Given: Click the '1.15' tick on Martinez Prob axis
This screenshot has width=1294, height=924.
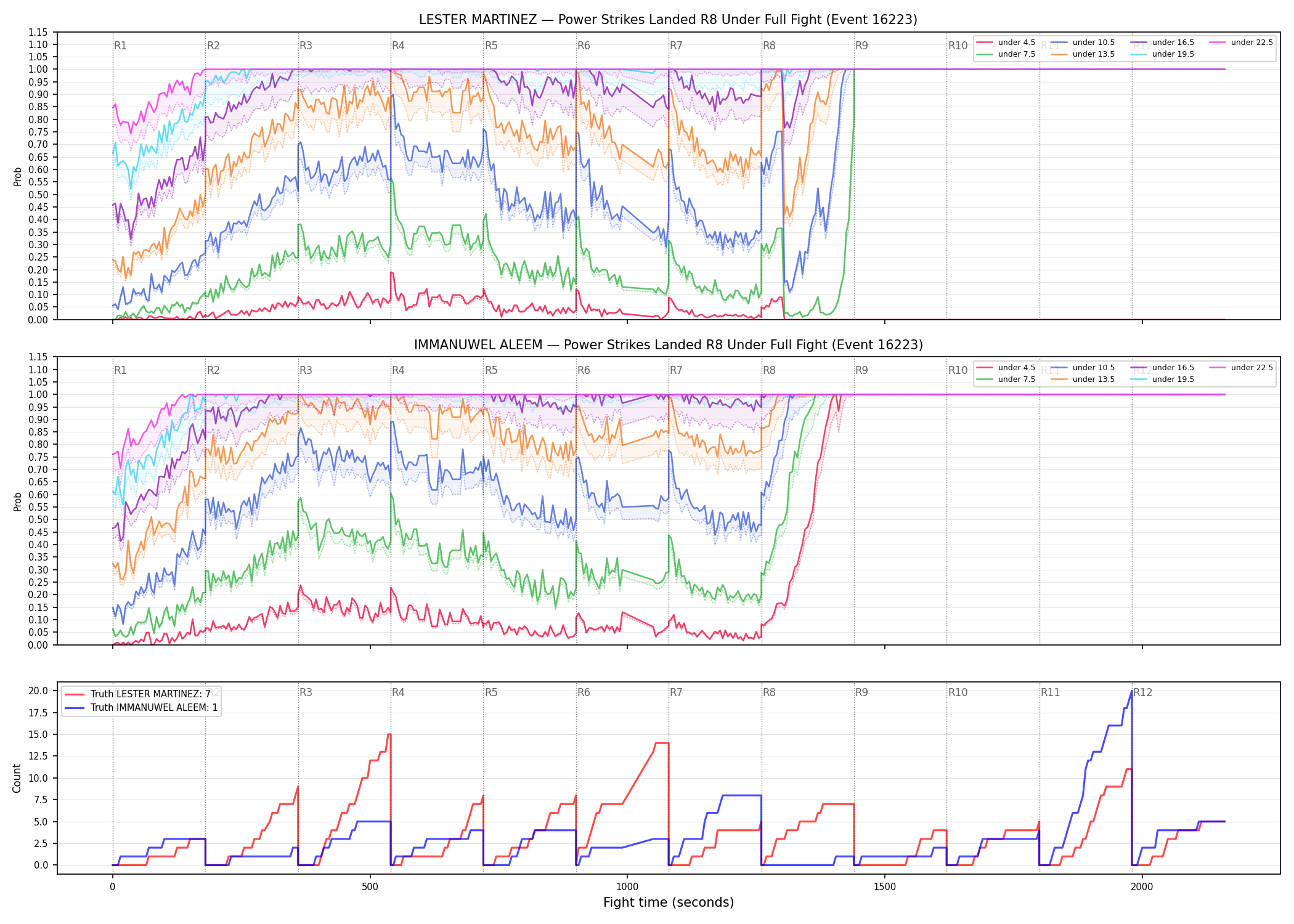Looking at the screenshot, I should coord(38,32).
